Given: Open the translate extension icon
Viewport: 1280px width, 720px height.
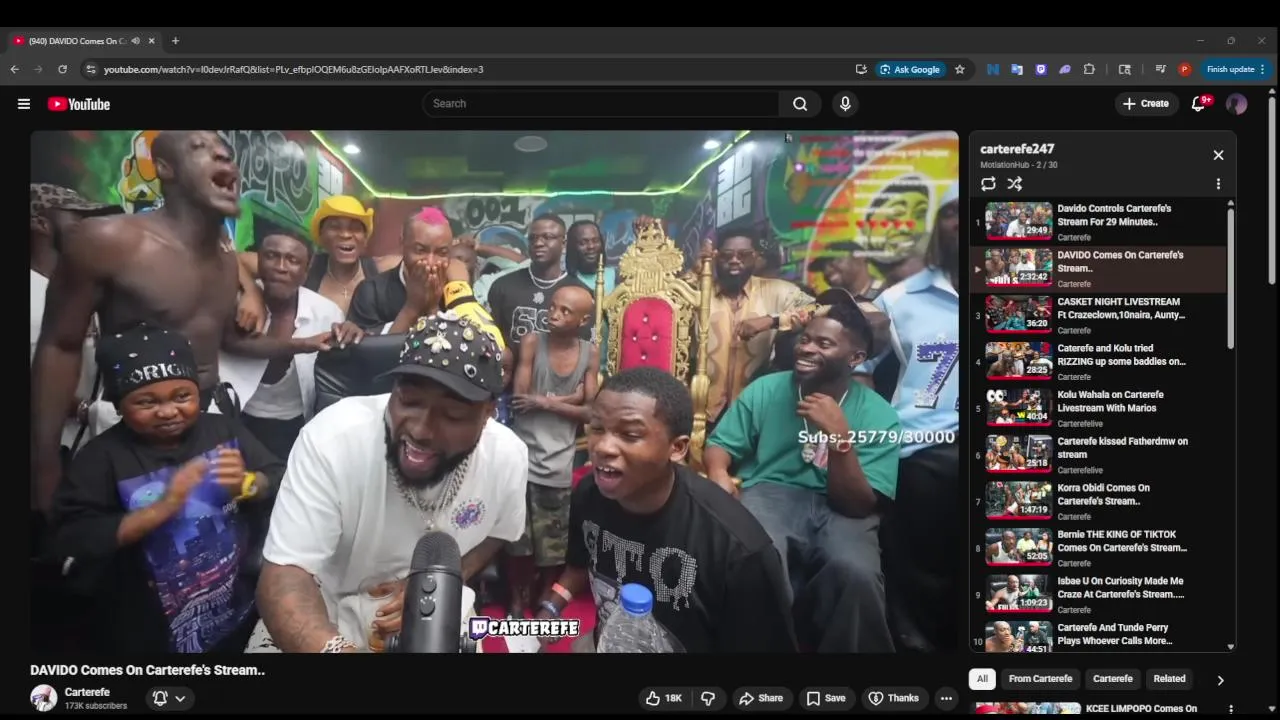Looking at the screenshot, I should (1017, 69).
